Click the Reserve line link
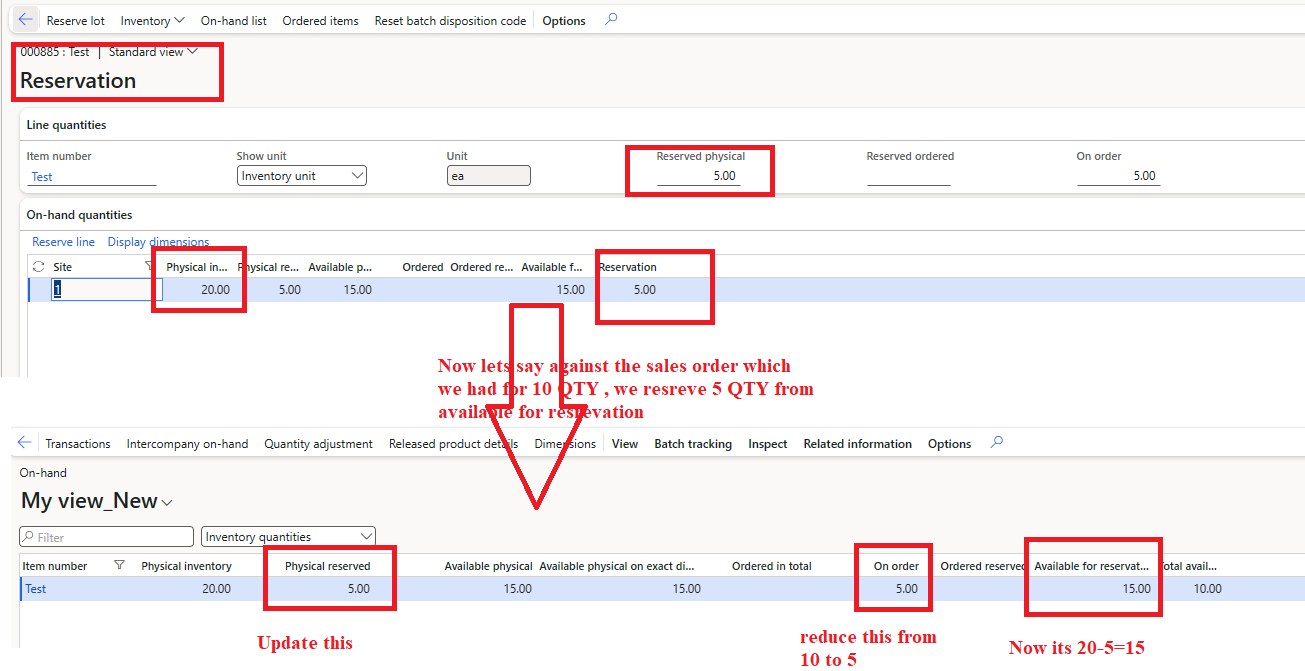 pos(63,242)
